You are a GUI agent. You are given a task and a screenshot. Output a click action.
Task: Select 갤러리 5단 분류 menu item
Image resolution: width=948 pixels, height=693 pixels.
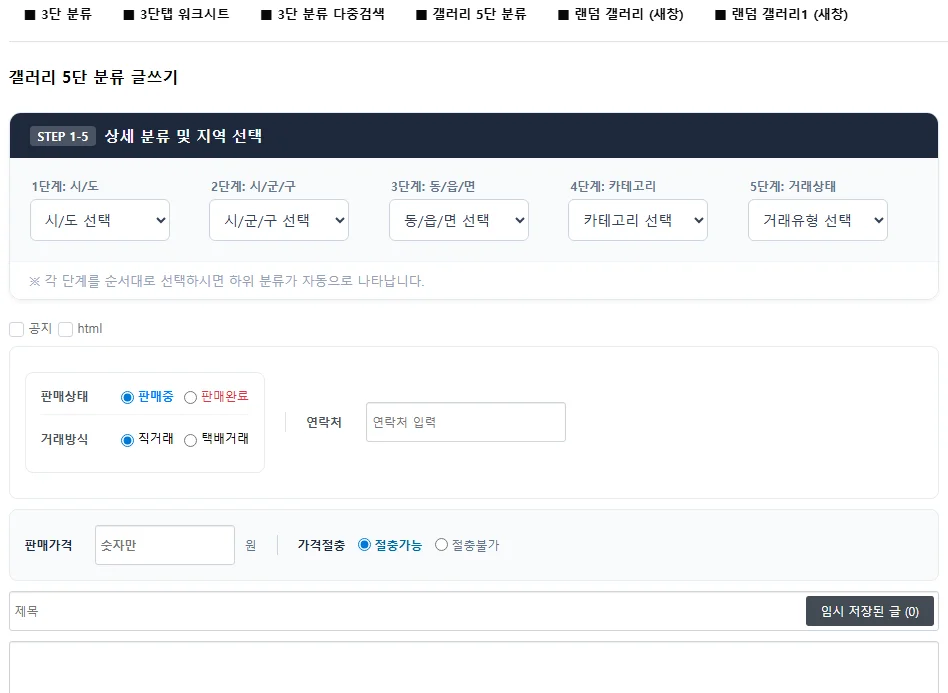coord(472,14)
